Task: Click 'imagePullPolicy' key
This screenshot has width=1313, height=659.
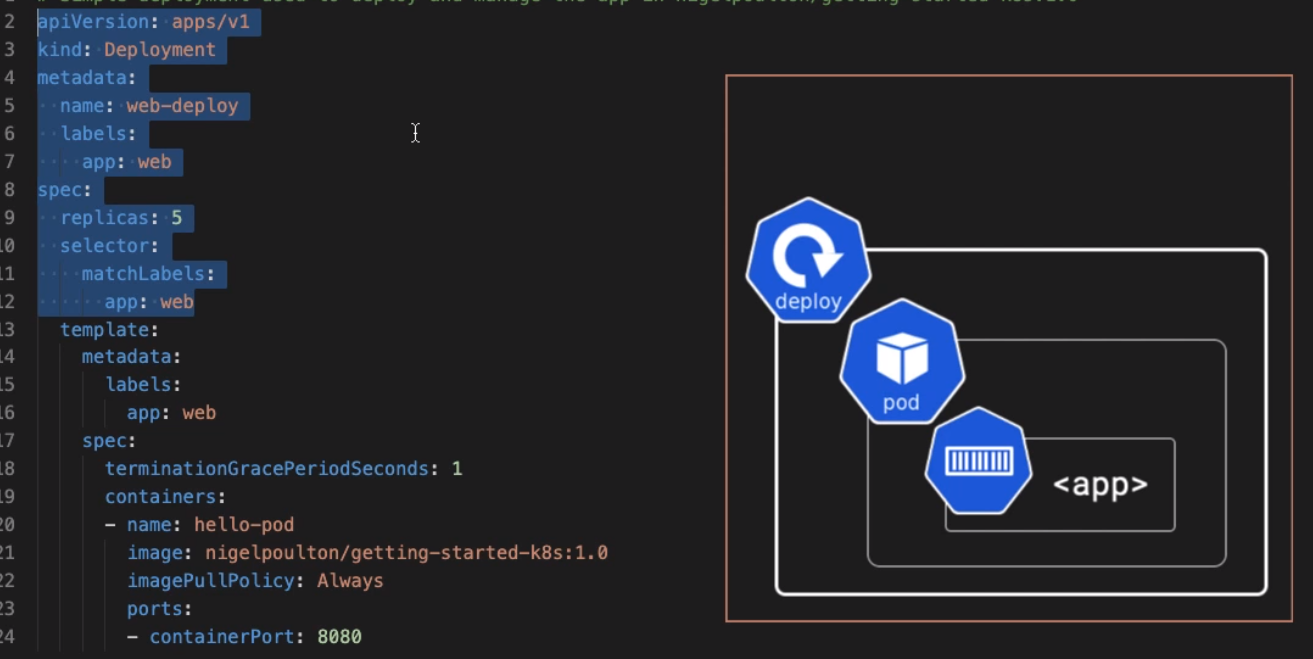Action: pyautogui.click(x=211, y=580)
